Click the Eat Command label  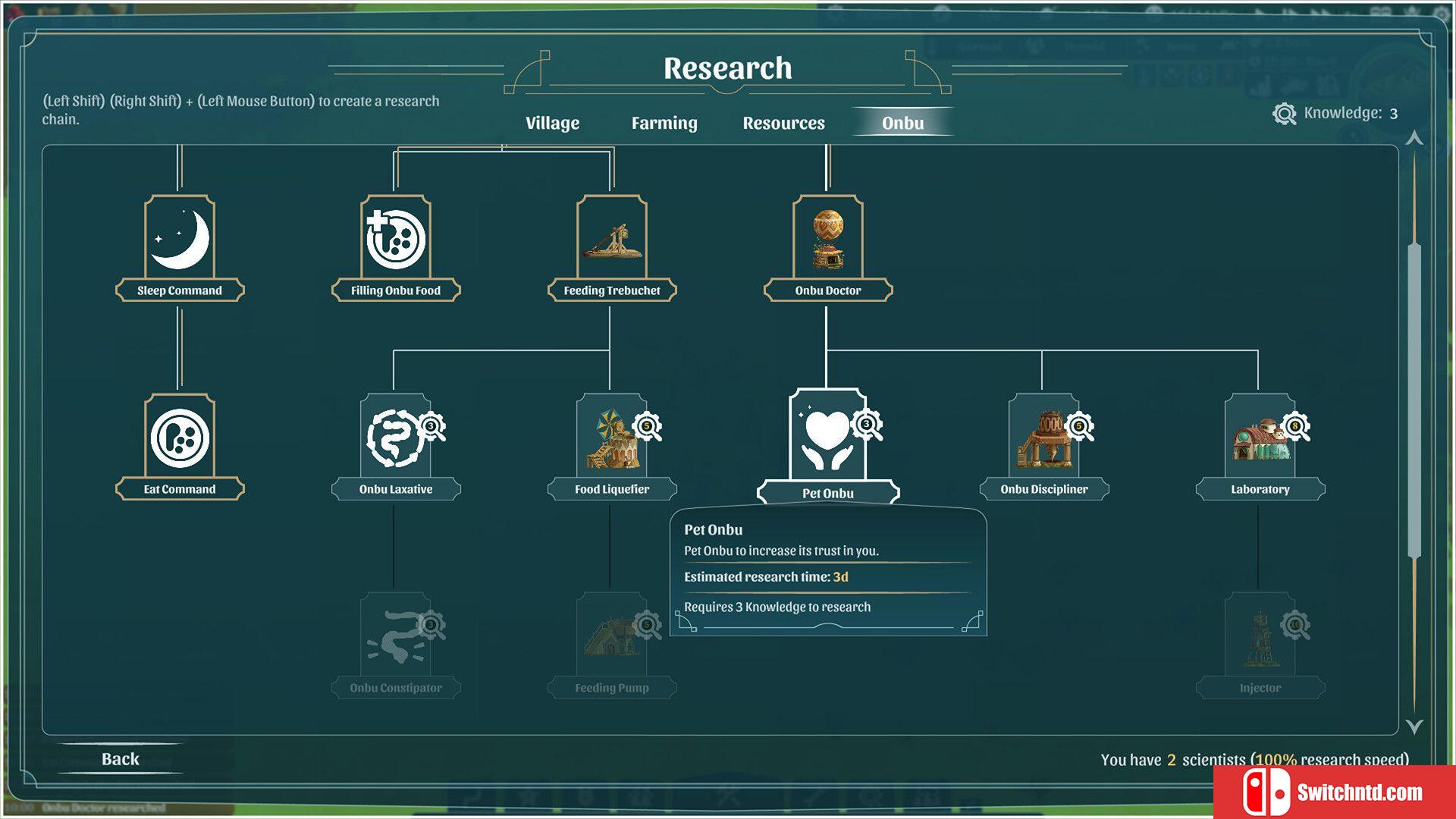[x=180, y=489]
